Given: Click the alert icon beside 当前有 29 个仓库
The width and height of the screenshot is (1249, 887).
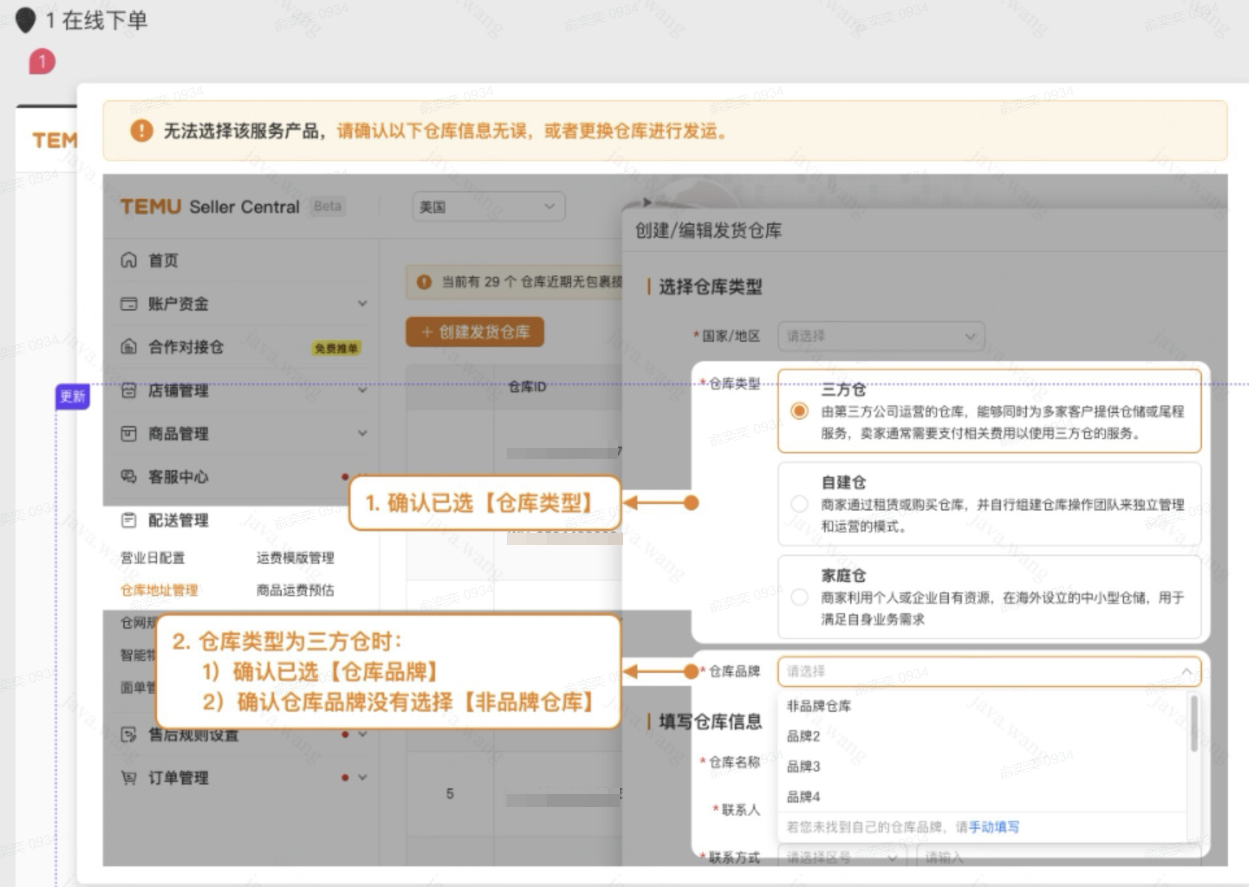Looking at the screenshot, I should pos(424,283).
